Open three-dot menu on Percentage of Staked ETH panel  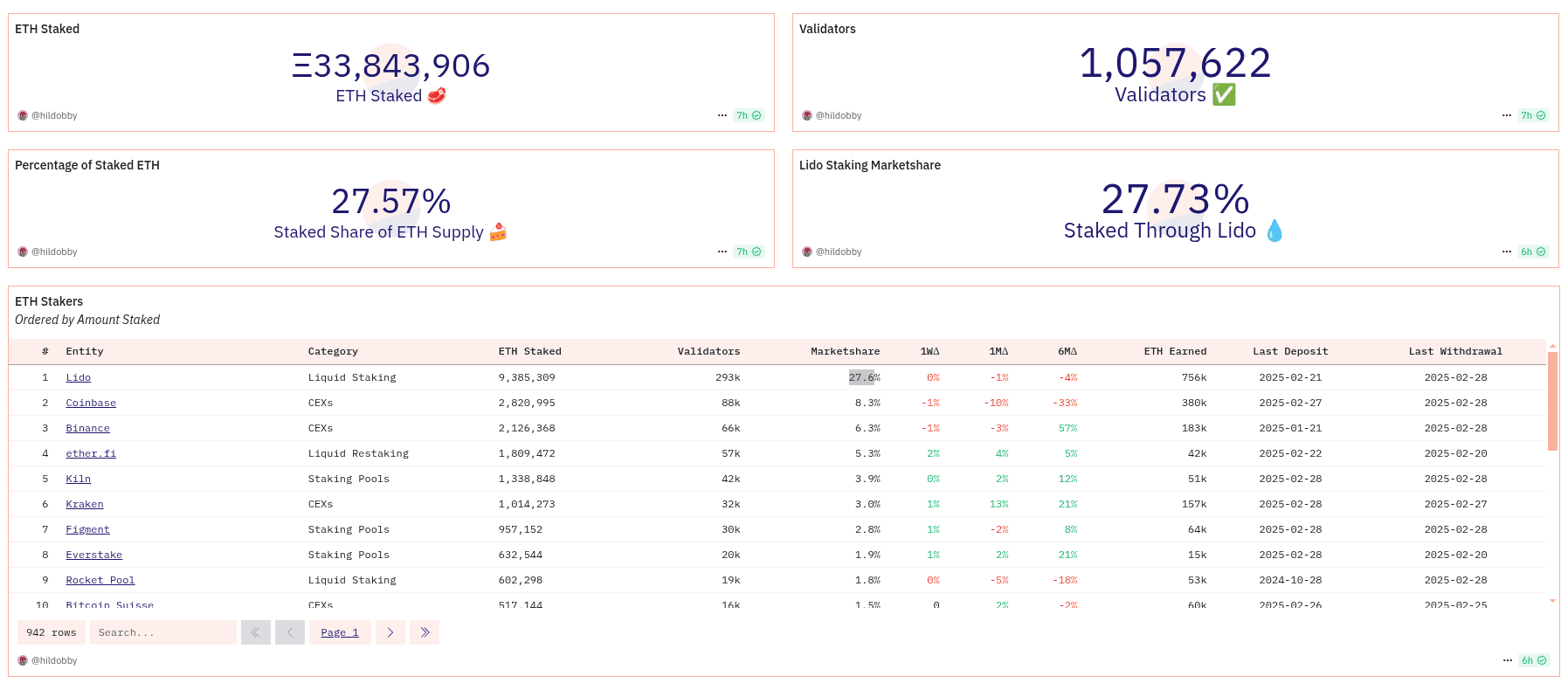point(722,252)
